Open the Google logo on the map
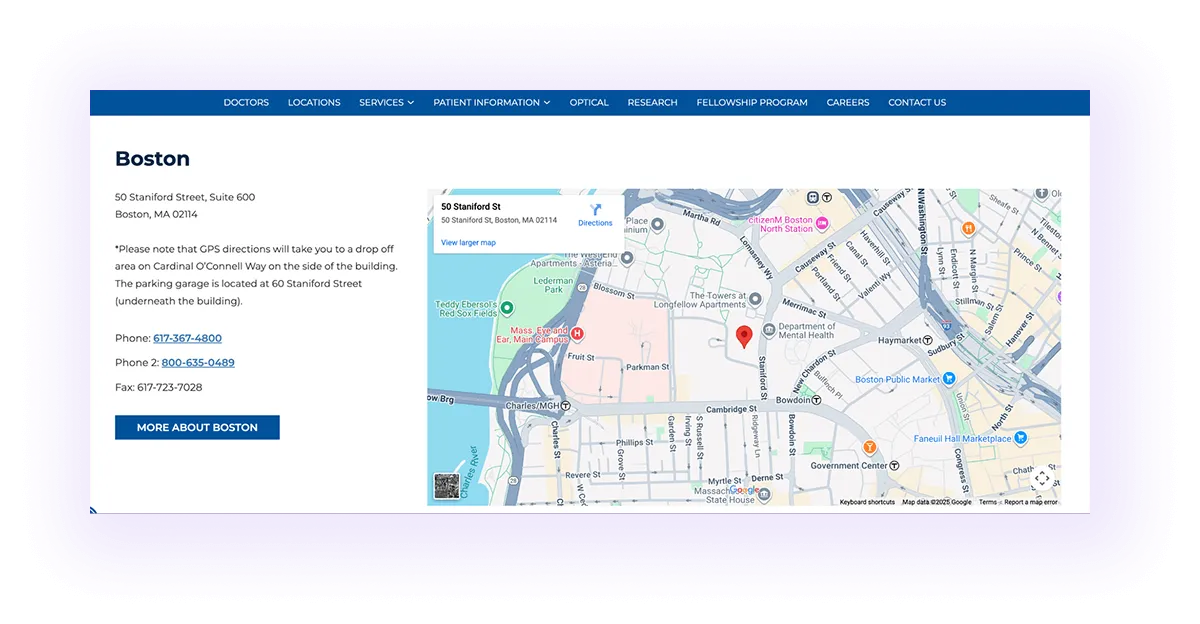 pos(746,491)
